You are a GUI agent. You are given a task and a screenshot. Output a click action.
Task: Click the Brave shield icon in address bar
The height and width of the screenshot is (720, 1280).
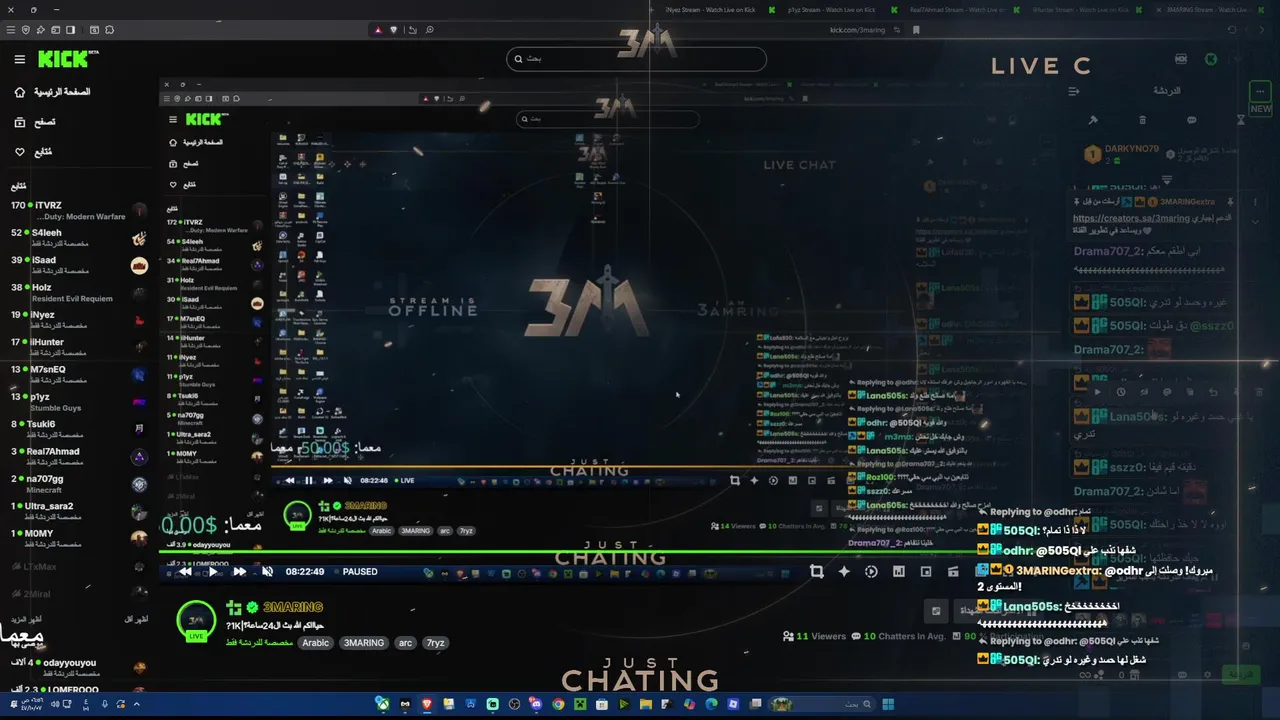(x=393, y=30)
